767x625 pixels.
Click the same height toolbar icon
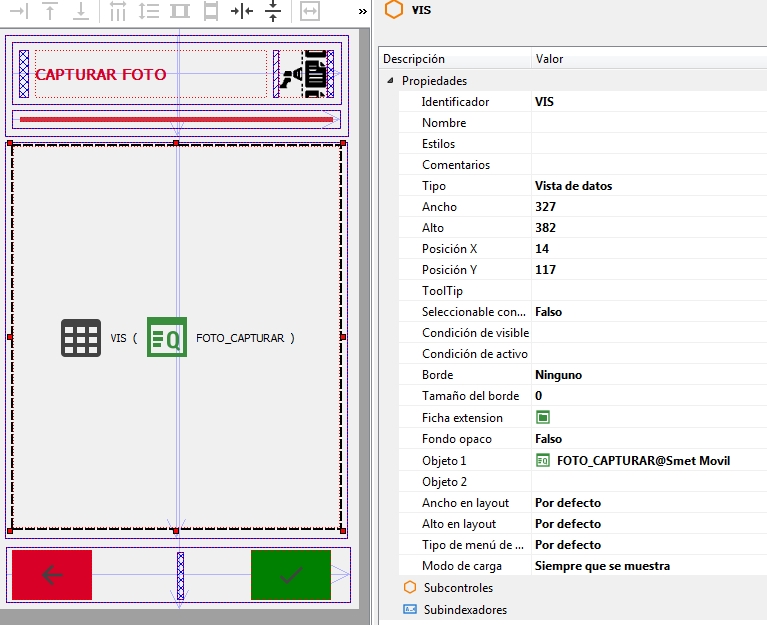pyautogui.click(x=211, y=11)
